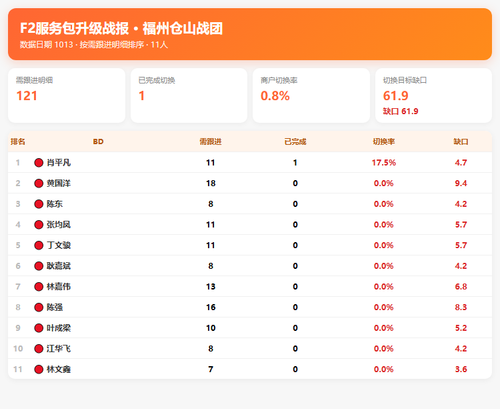
Task: Open the 商户切换率 0.8% summary card
Action: pyautogui.click(x=311, y=95)
